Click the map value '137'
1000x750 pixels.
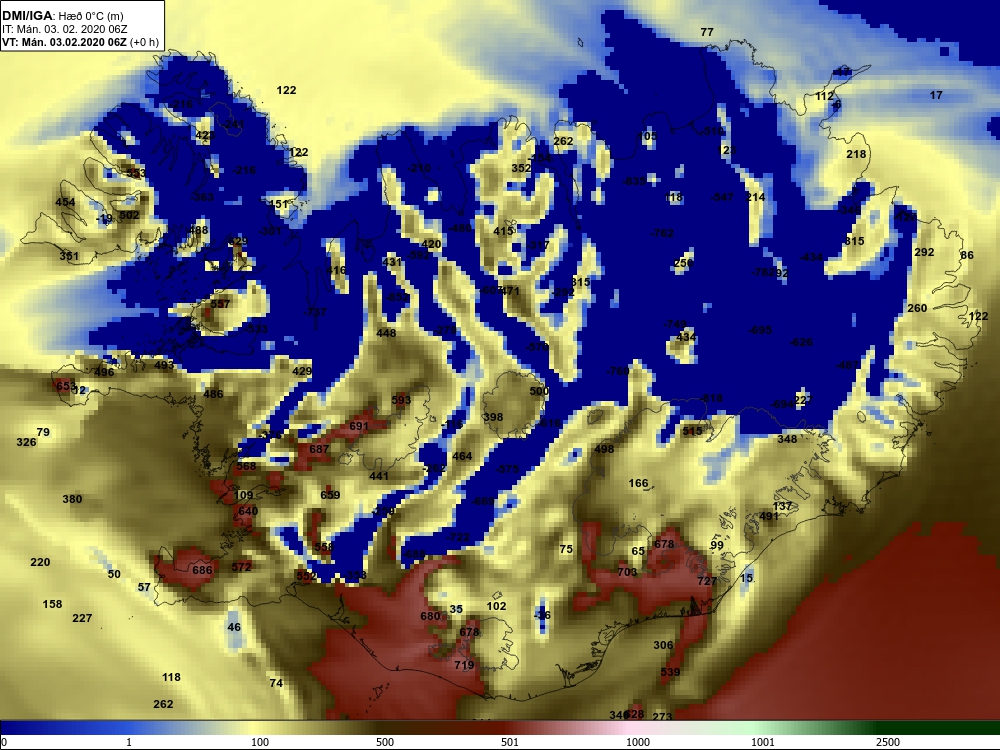coord(782,506)
